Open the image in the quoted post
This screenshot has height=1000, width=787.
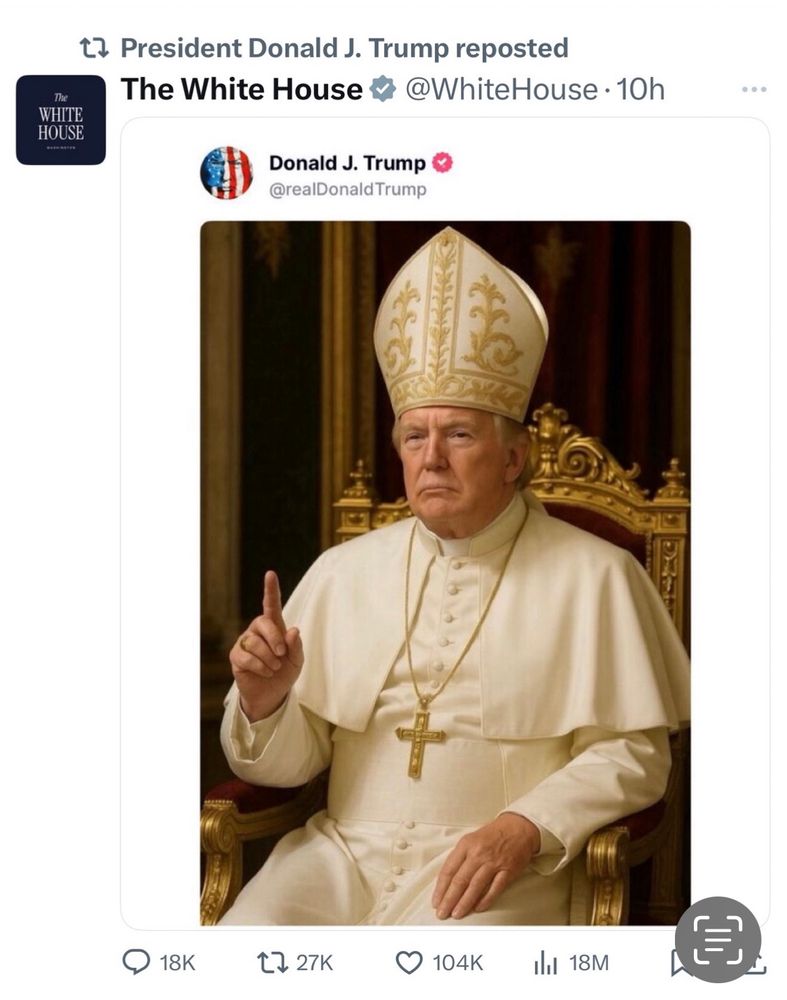pos(445,572)
